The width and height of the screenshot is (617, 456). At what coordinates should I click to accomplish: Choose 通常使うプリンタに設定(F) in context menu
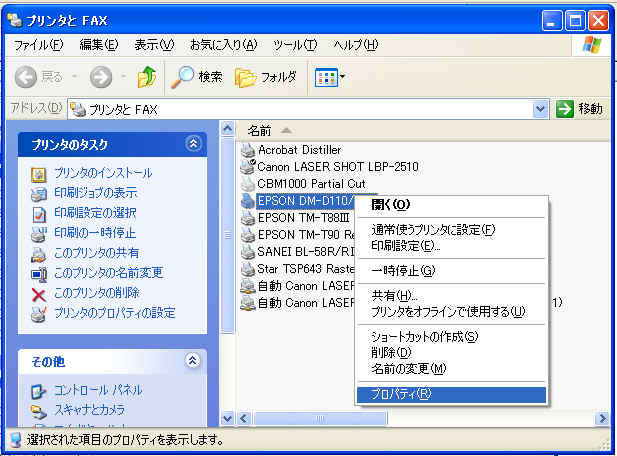pos(451,229)
